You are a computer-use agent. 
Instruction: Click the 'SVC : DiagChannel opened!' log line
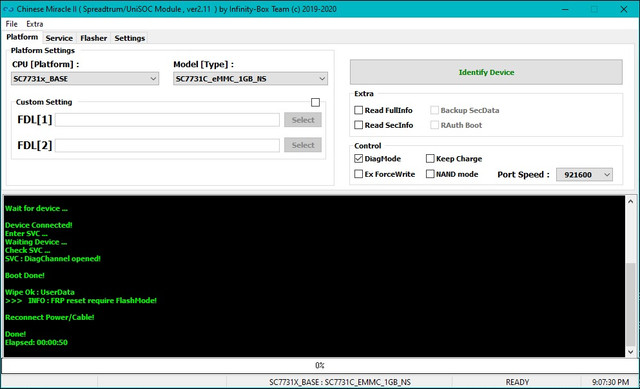pos(53,259)
